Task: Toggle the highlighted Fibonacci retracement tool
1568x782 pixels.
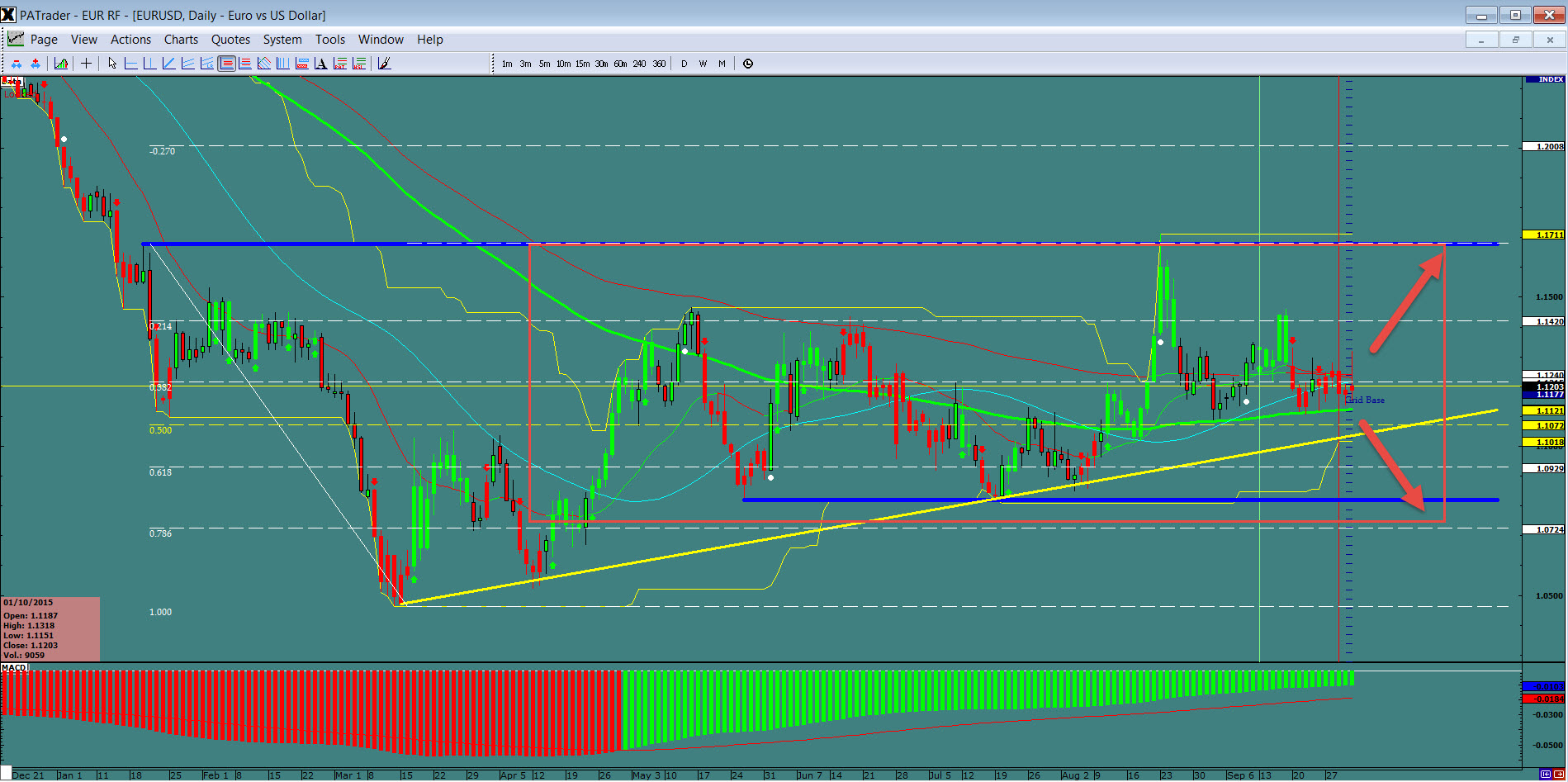Action: point(226,64)
